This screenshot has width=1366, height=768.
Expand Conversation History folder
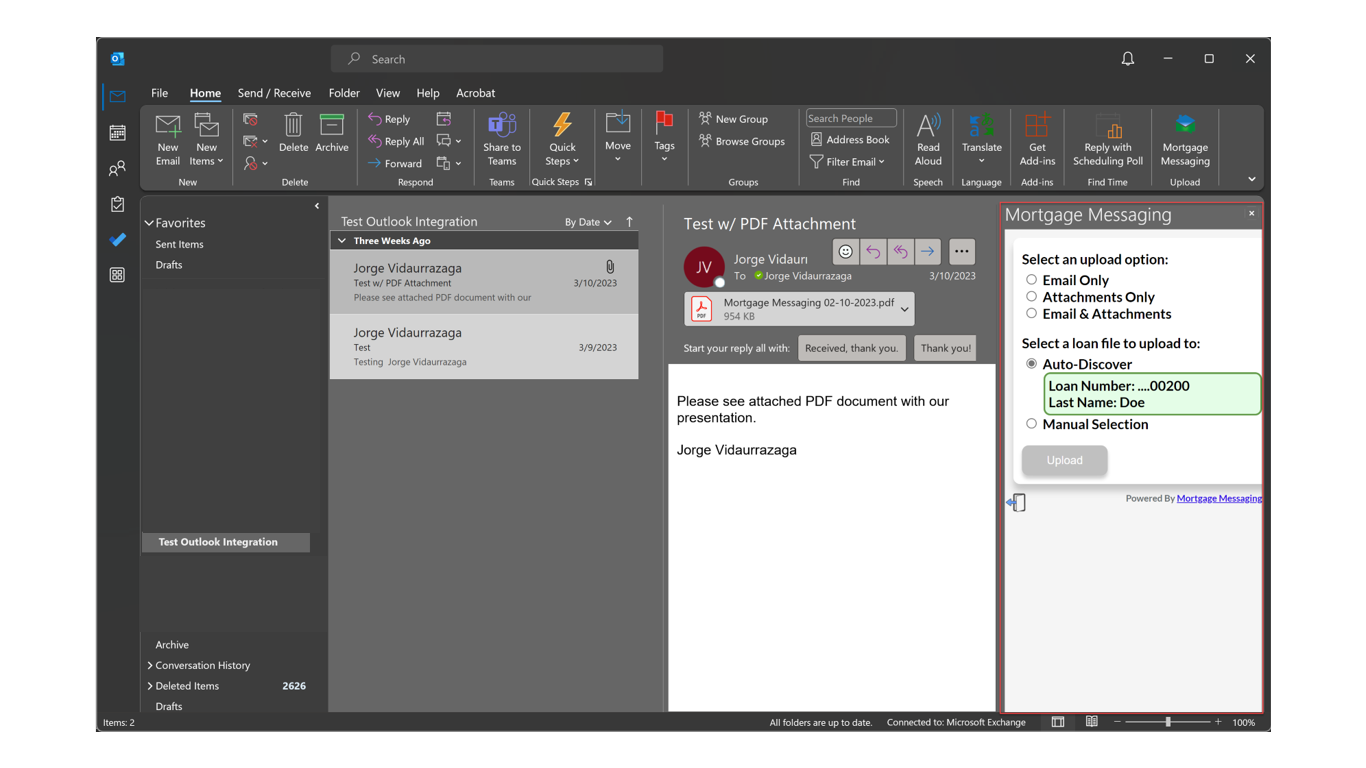pyautogui.click(x=150, y=665)
